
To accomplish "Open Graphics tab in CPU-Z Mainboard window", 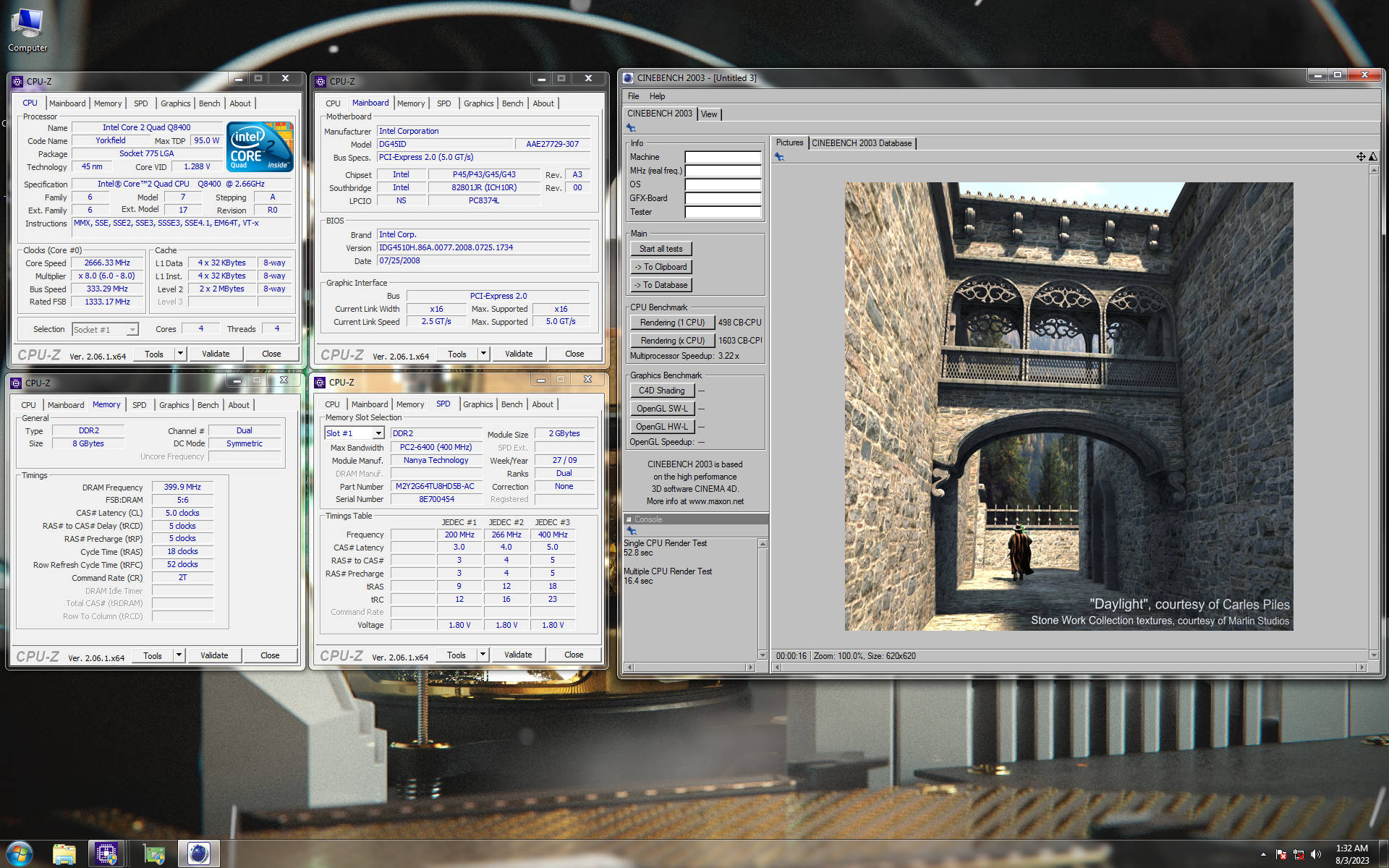I will click(478, 103).
